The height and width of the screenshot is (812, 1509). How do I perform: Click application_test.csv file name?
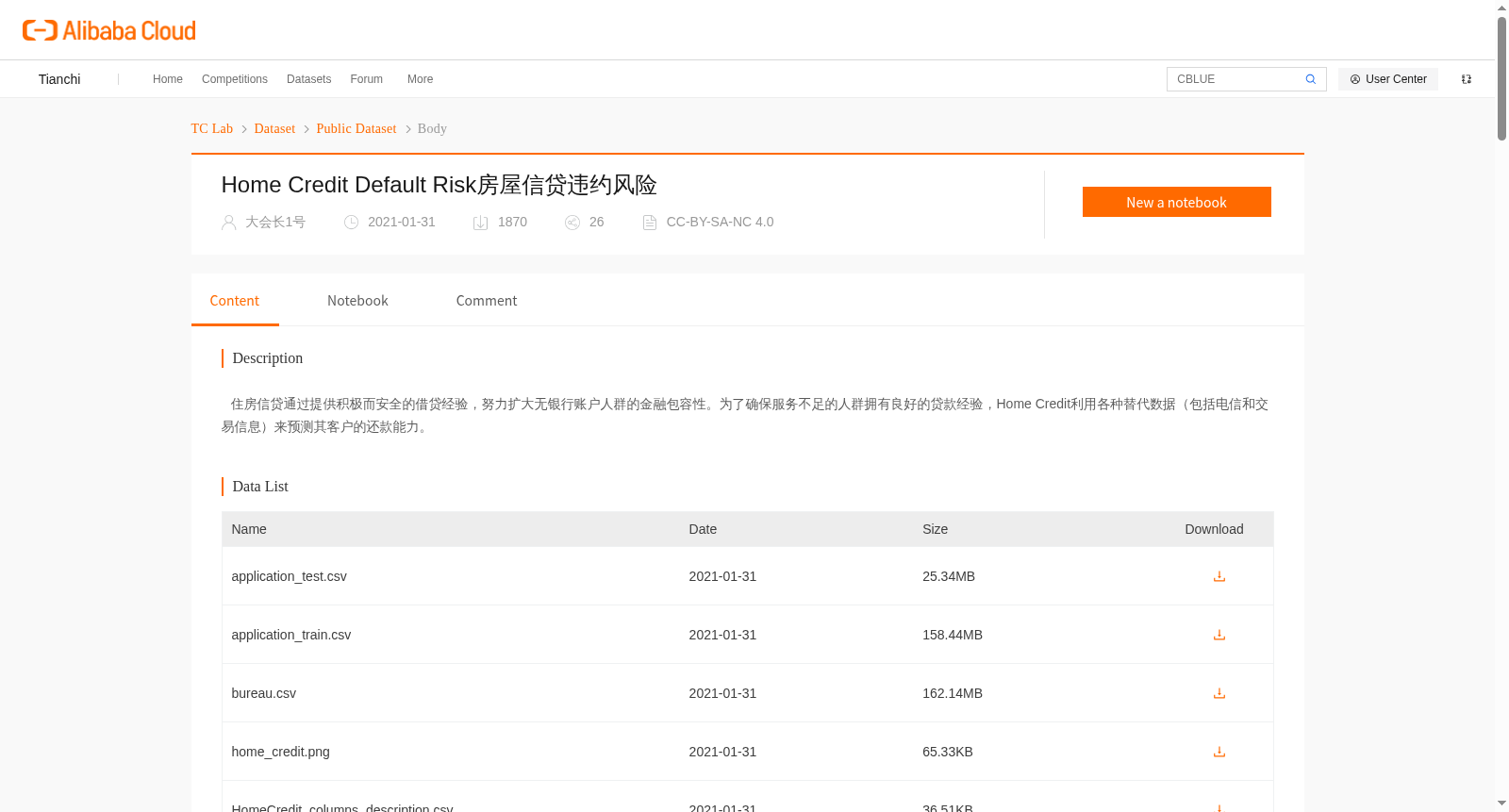pyautogui.click(x=290, y=576)
